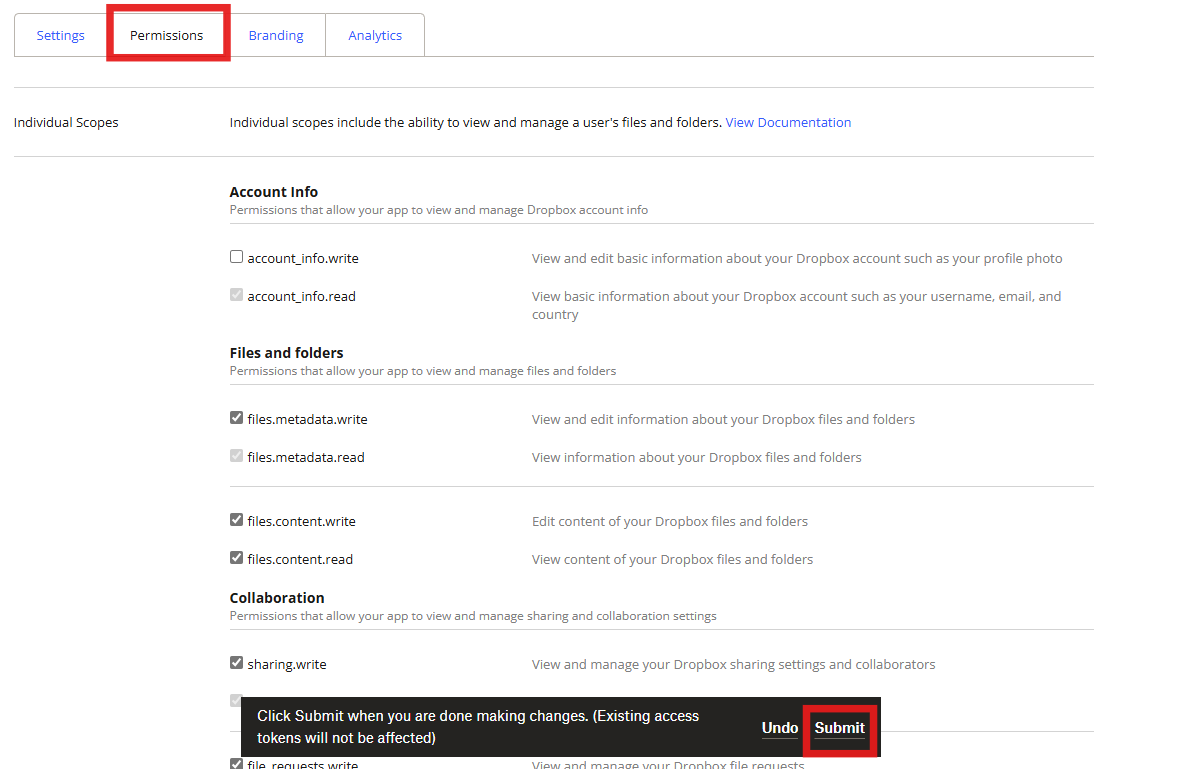Toggle the sharing.write permission checkbox

click(236, 662)
